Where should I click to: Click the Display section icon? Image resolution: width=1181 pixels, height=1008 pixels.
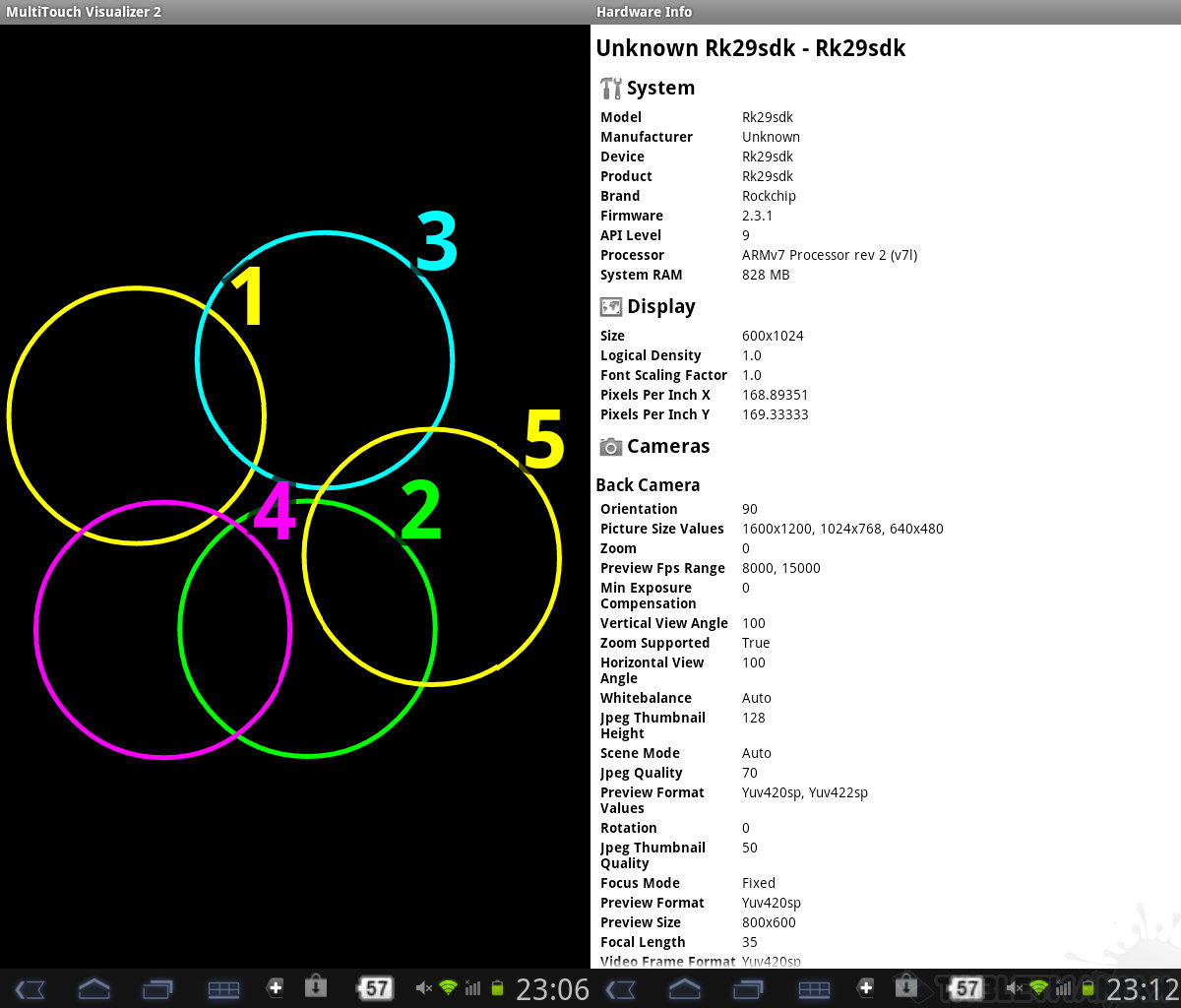click(610, 307)
